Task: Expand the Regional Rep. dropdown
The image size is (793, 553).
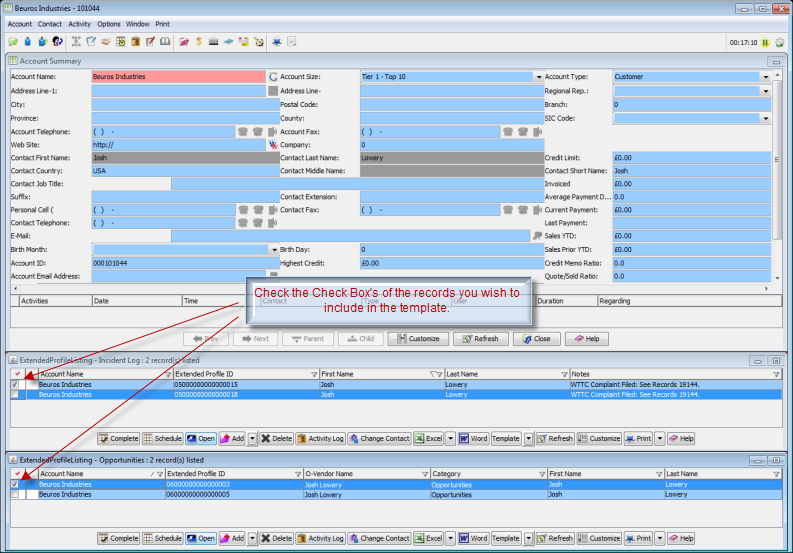Action: (766, 91)
